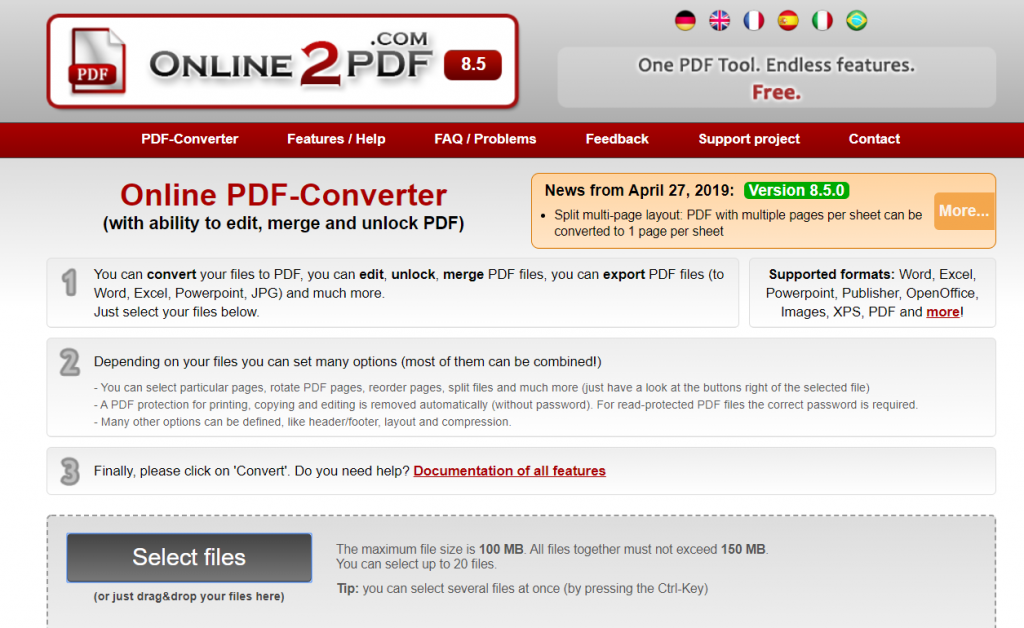The image size is (1024, 628).
Task: Click 'Finally, please click on Convert' text
Action: 251,471
